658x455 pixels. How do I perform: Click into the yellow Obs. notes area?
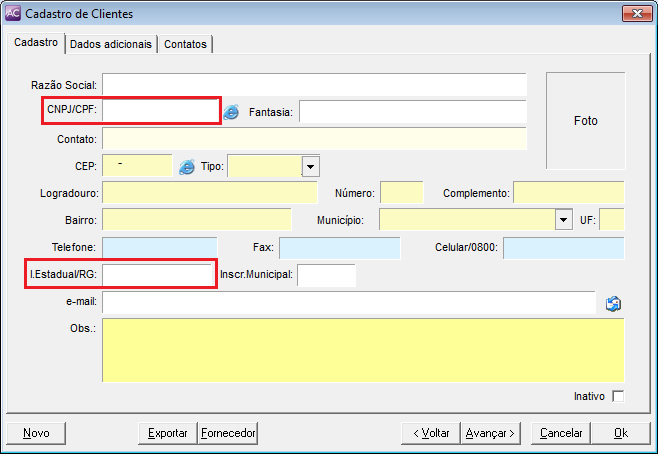coord(363,350)
